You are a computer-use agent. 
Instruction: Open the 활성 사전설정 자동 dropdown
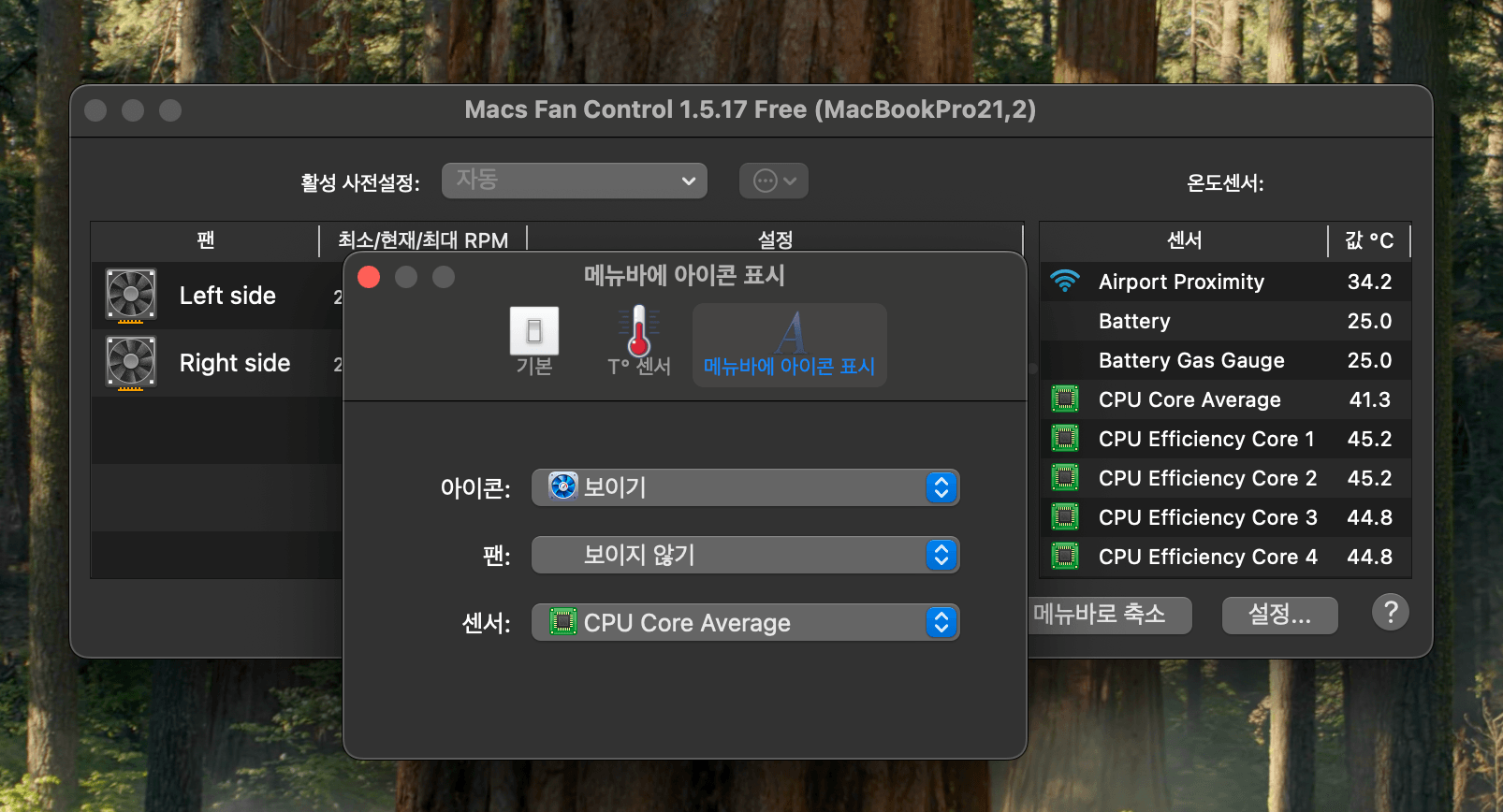[575, 181]
